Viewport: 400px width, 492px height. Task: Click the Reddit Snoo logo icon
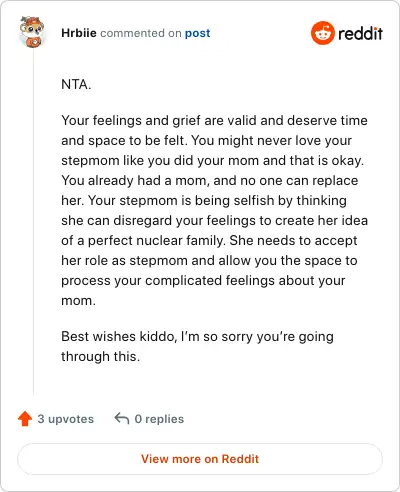tap(322, 33)
